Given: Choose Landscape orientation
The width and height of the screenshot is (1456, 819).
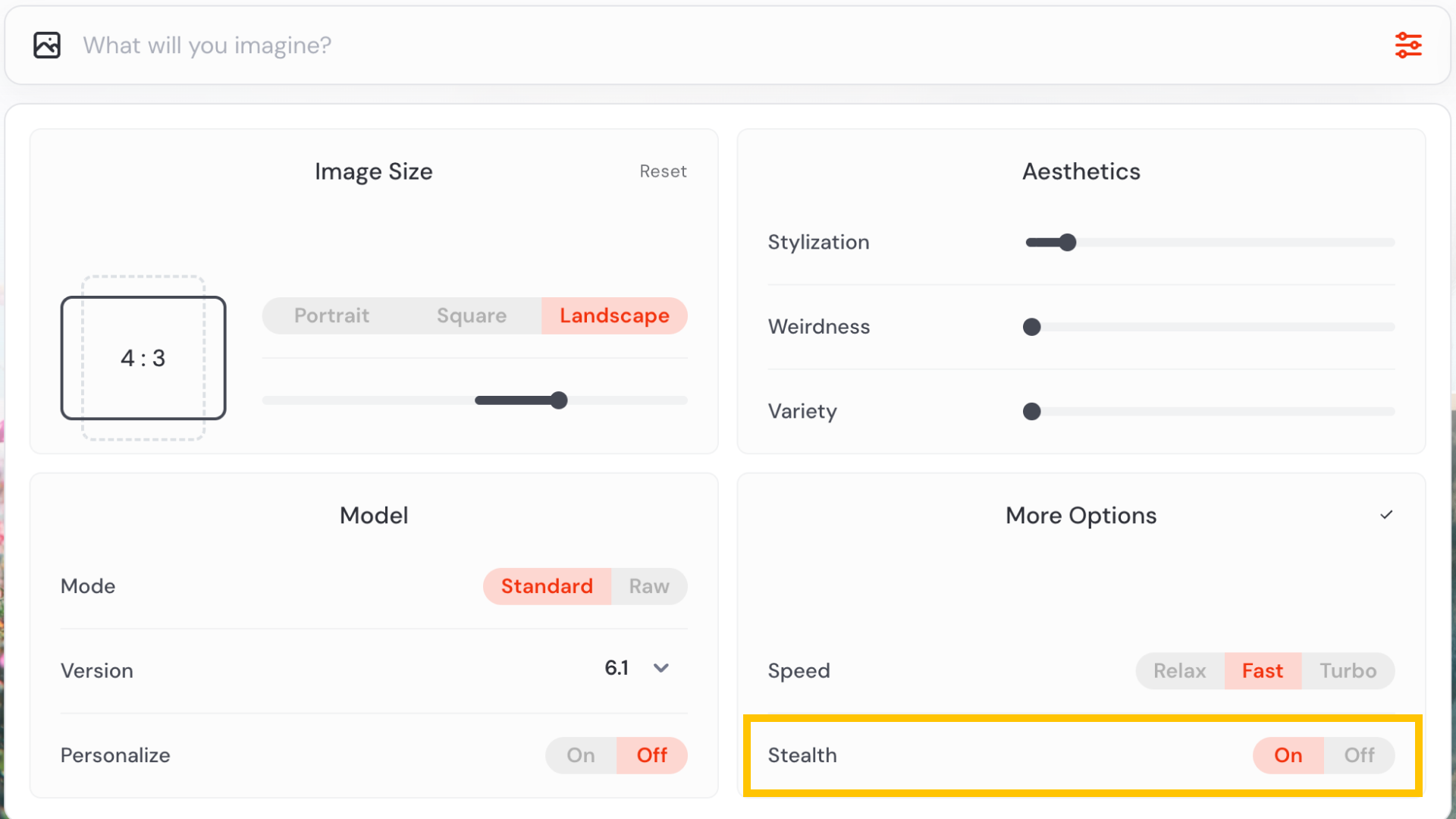Looking at the screenshot, I should click(x=614, y=315).
